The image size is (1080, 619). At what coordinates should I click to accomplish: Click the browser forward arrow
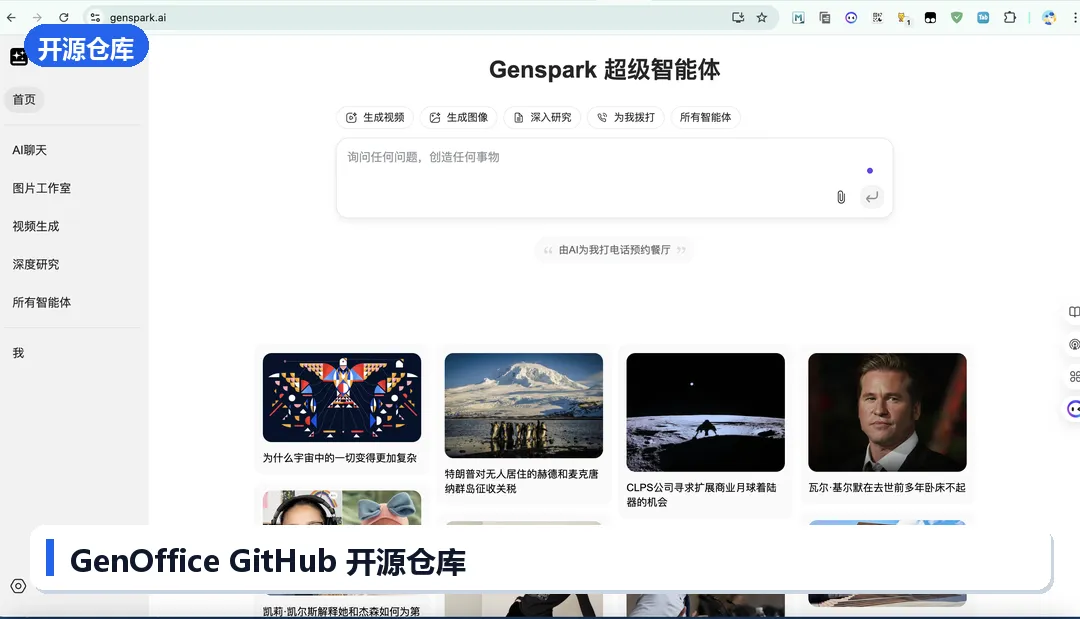click(37, 17)
